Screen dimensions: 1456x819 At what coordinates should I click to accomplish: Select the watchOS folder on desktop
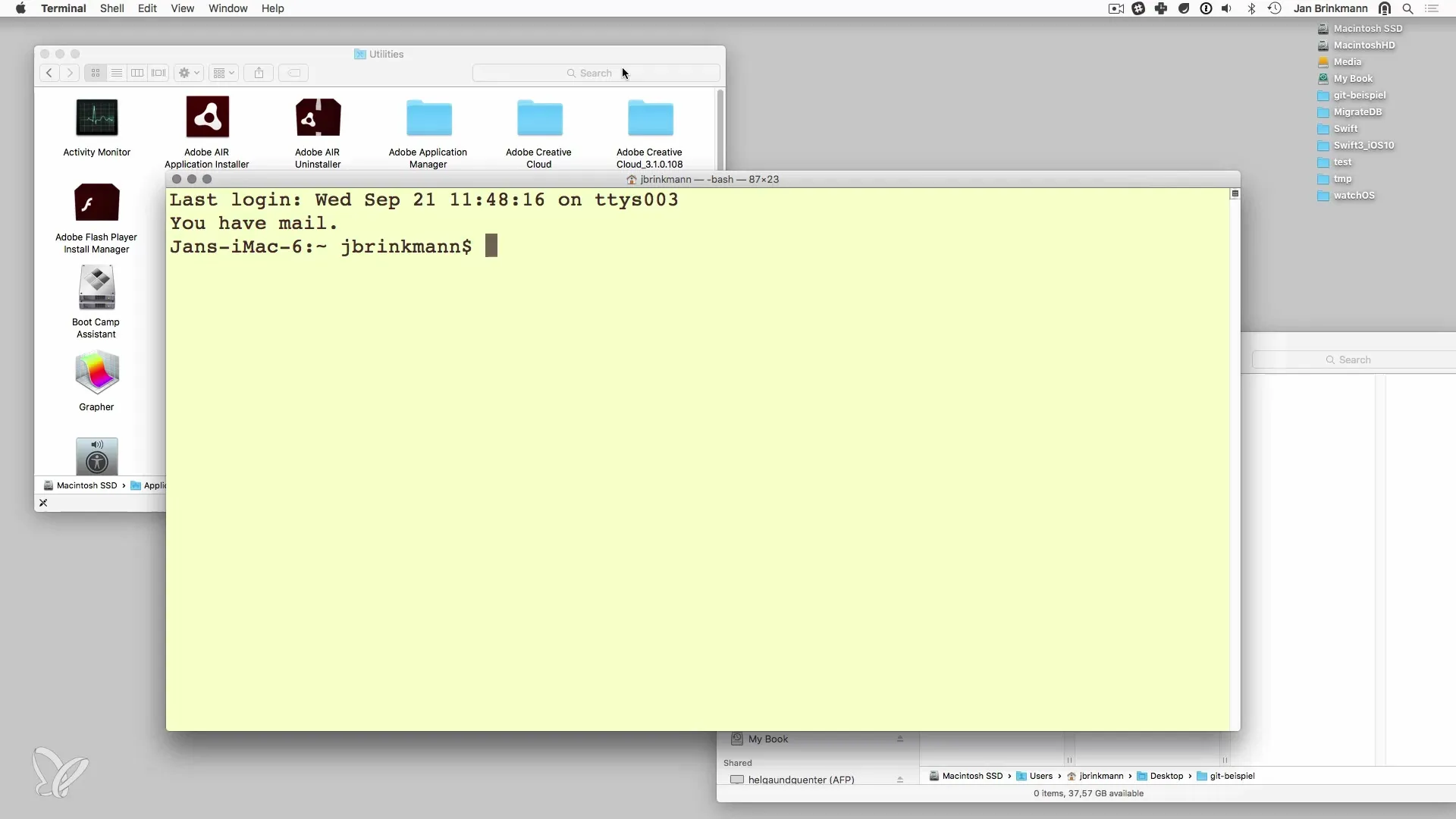(x=1347, y=196)
